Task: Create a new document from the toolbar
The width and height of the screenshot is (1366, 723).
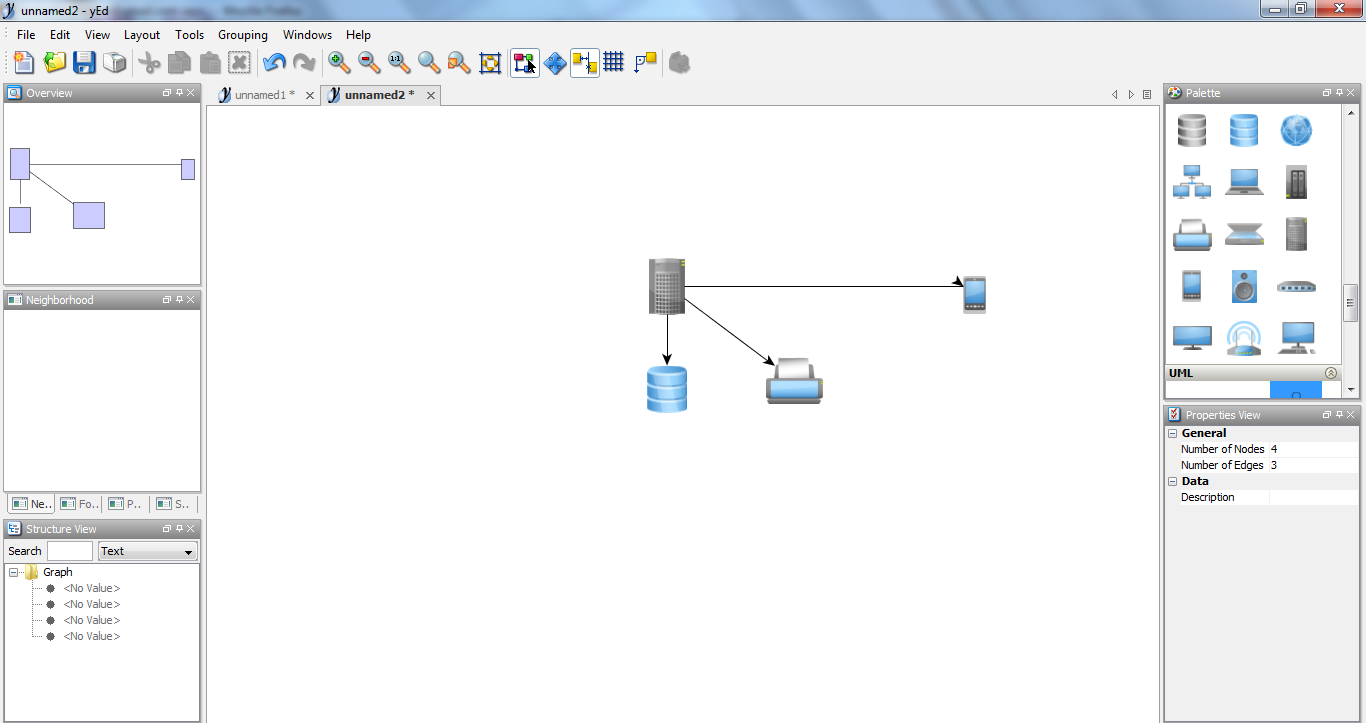Action: (24, 63)
